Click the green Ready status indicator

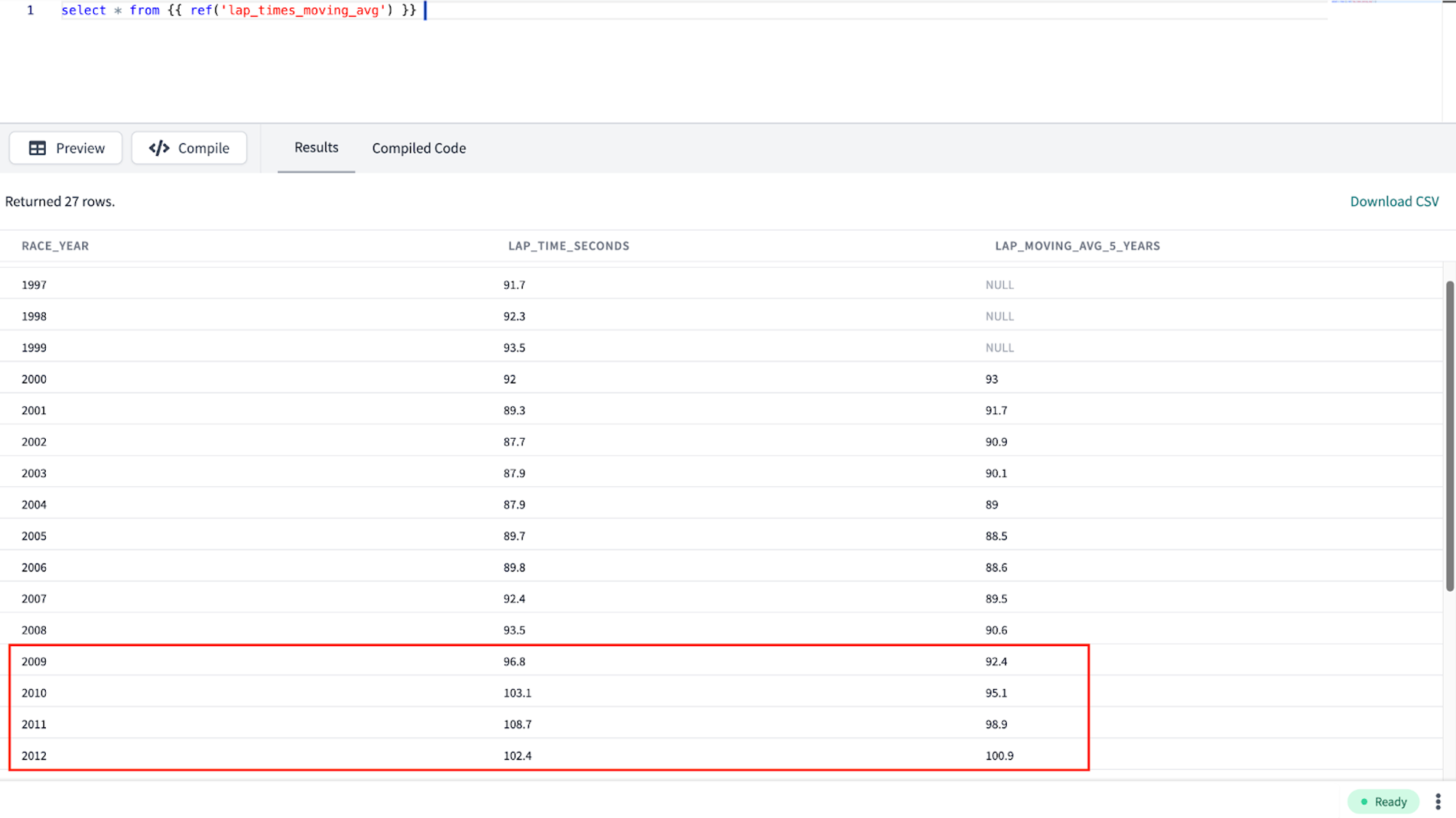(1382, 801)
